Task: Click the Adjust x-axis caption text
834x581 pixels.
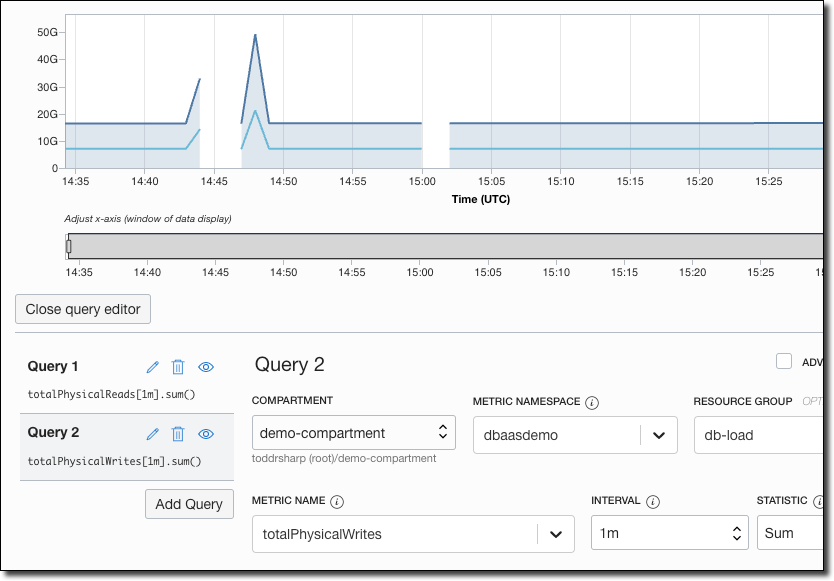Action: (x=148, y=219)
